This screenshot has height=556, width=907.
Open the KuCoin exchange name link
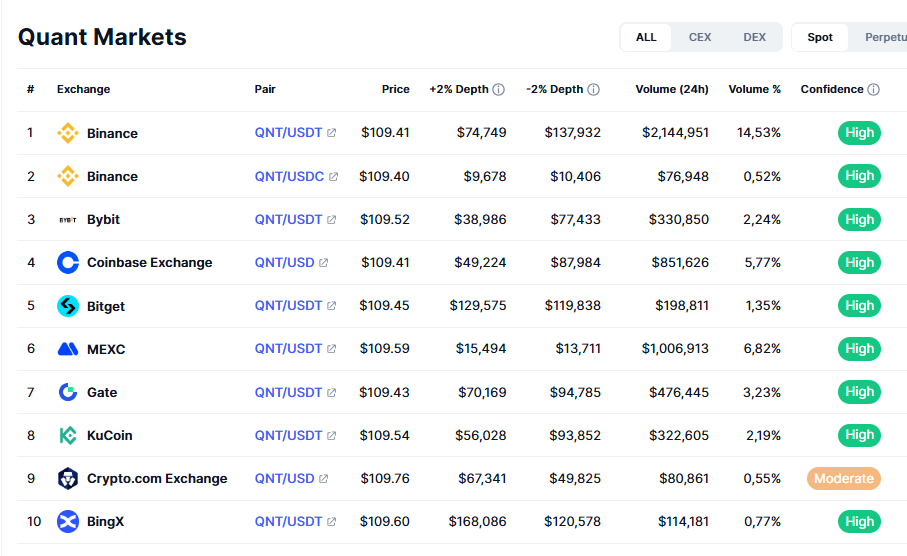point(109,435)
